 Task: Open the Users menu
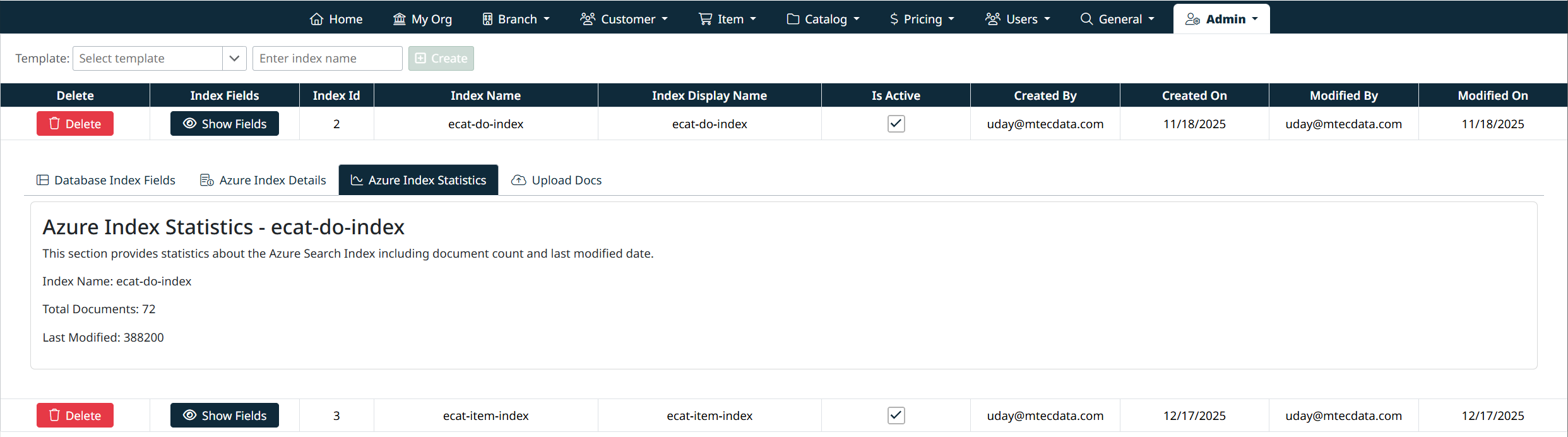tap(1018, 19)
